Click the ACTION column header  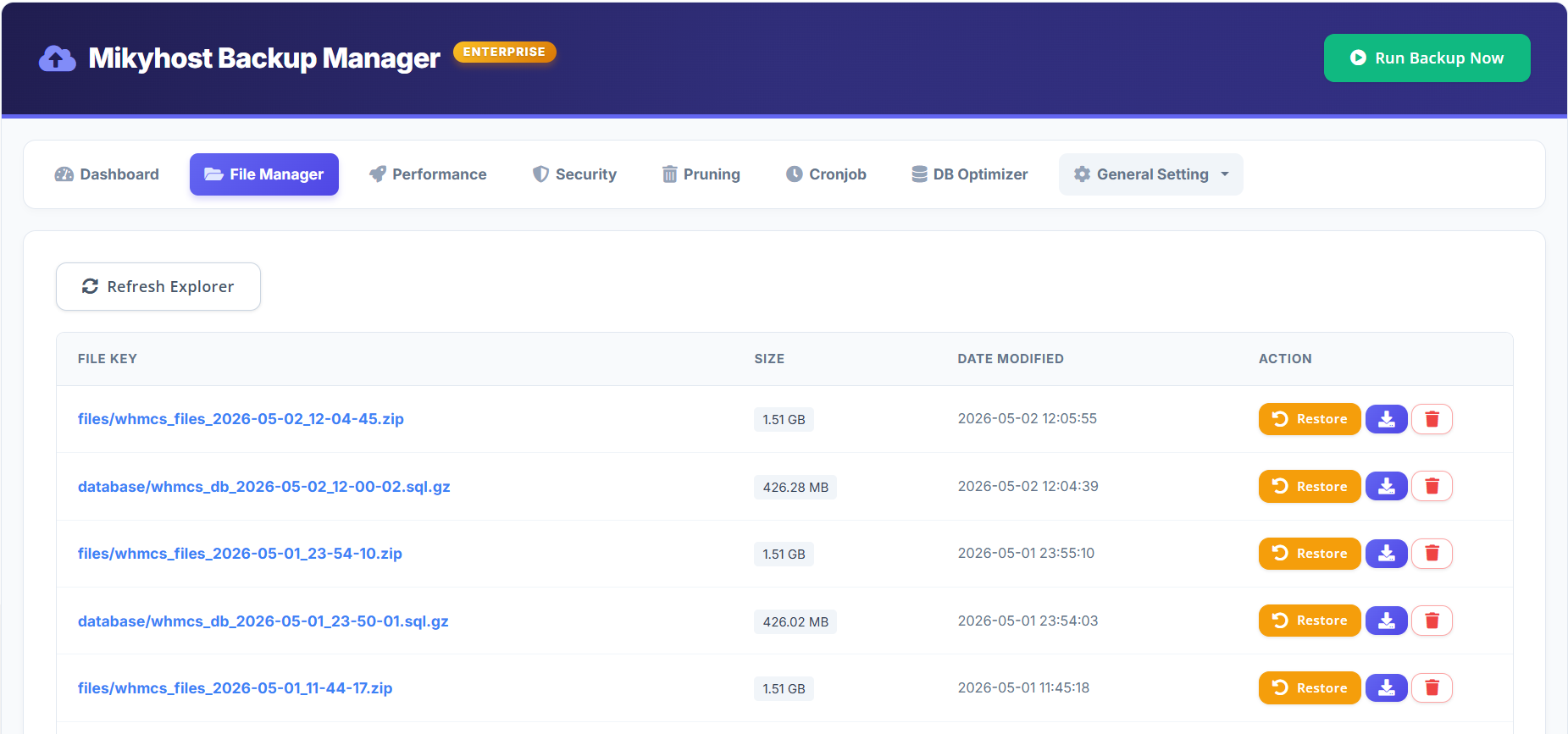(x=1285, y=359)
